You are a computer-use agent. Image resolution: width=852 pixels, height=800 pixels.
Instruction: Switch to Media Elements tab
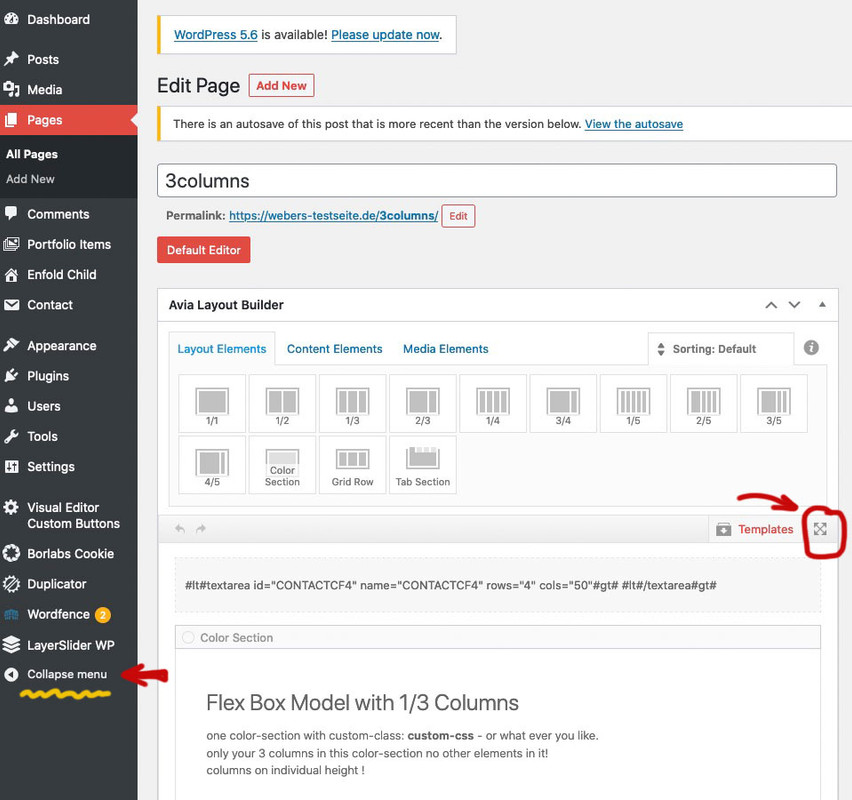click(446, 349)
